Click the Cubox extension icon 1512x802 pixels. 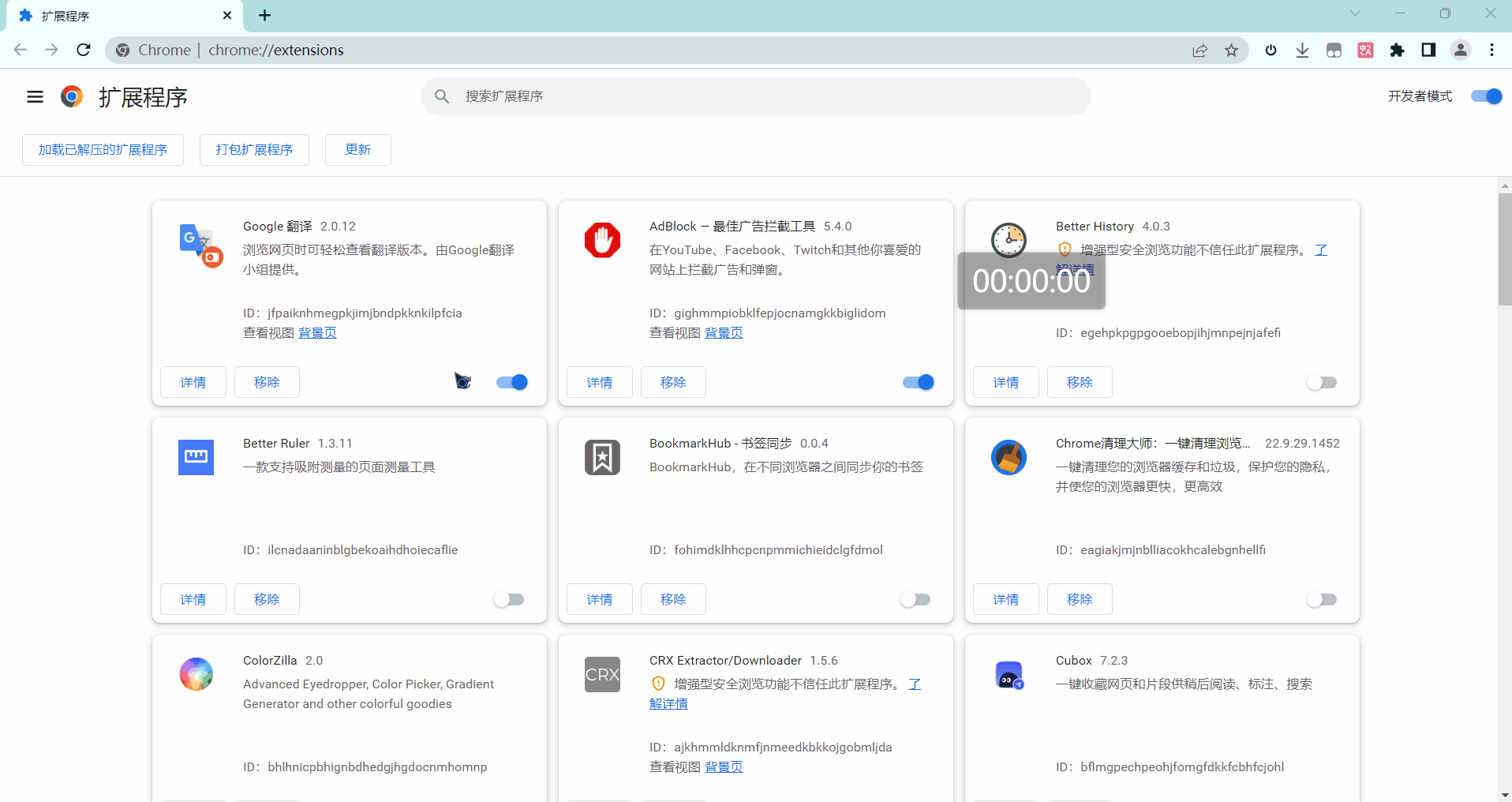coord(1009,674)
